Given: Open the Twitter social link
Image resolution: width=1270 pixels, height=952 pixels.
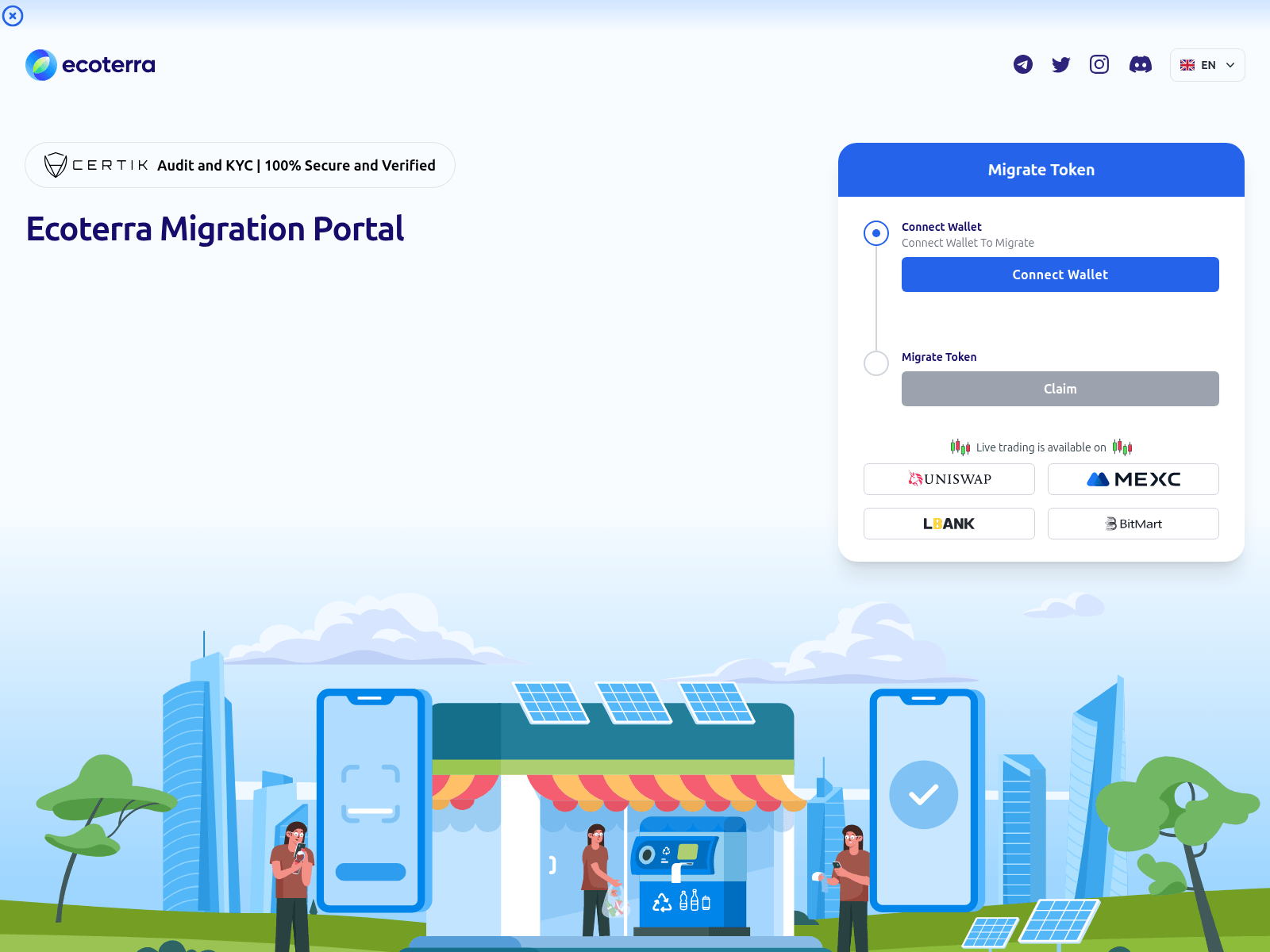Looking at the screenshot, I should pos(1061,64).
